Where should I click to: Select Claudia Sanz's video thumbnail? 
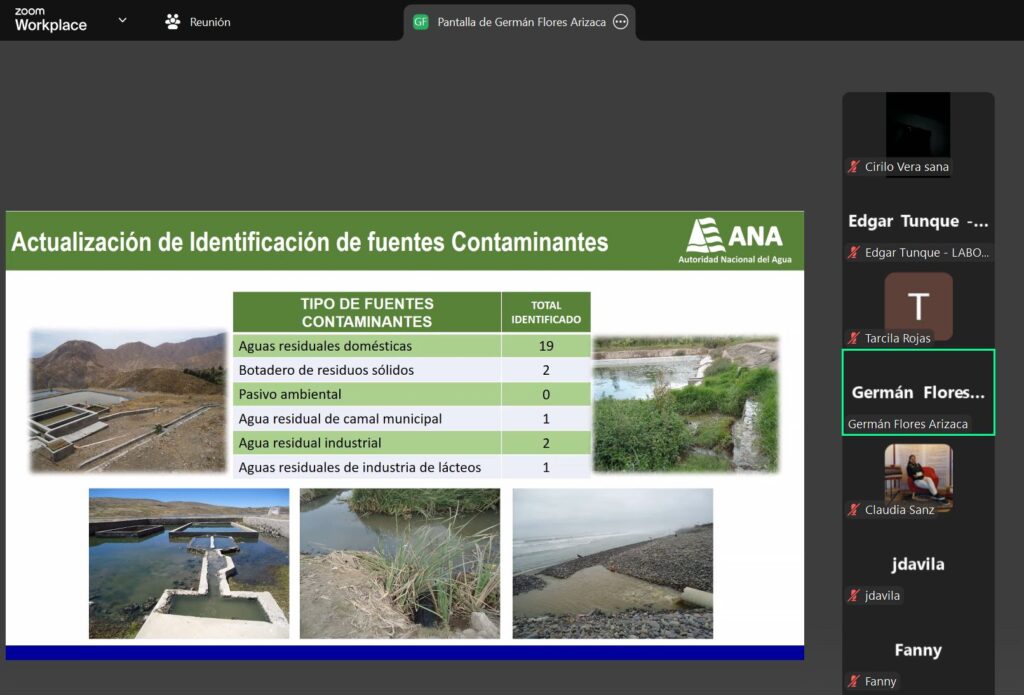(x=918, y=475)
